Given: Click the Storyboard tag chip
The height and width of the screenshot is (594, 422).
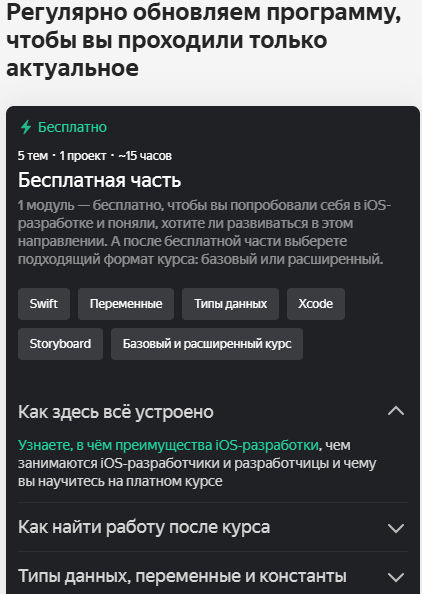Looking at the screenshot, I should click(x=60, y=344).
